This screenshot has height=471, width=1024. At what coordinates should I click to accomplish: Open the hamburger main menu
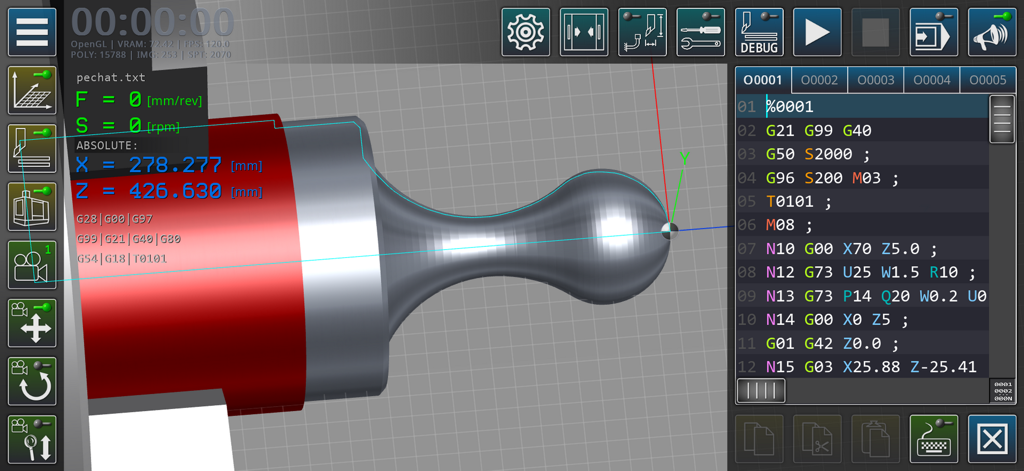tap(32, 32)
